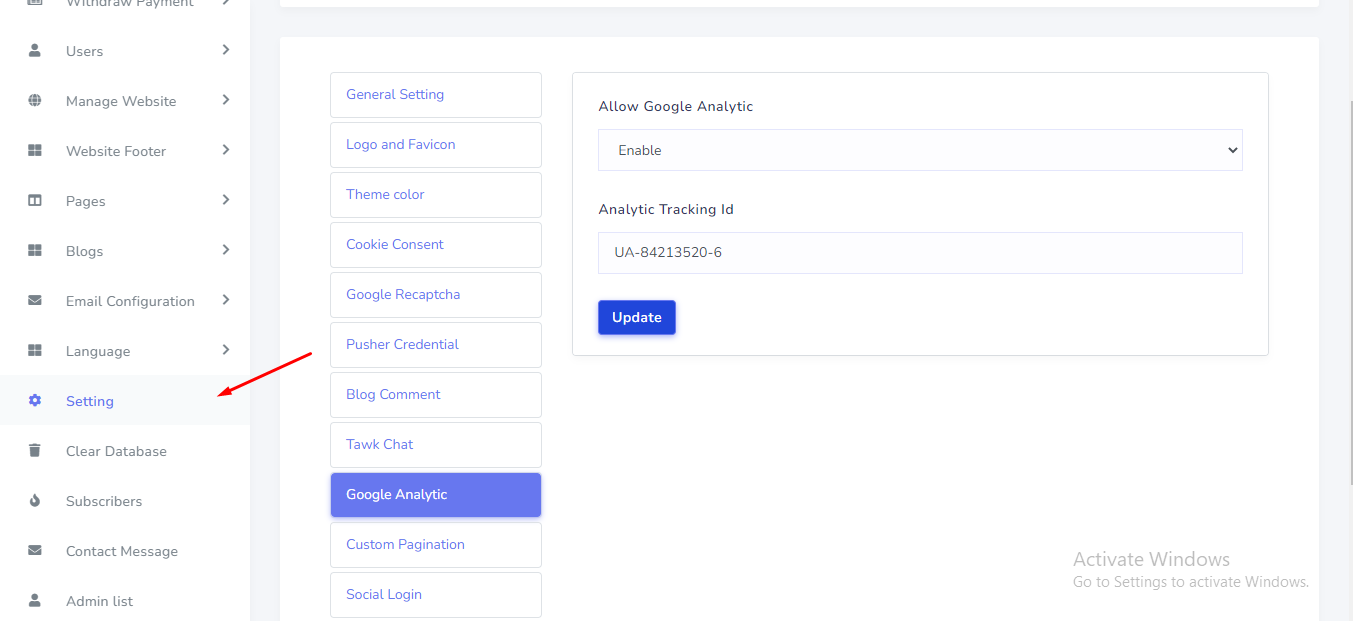Click the envelope icon beside Contact Message
This screenshot has height=621, width=1353.
coord(35,550)
